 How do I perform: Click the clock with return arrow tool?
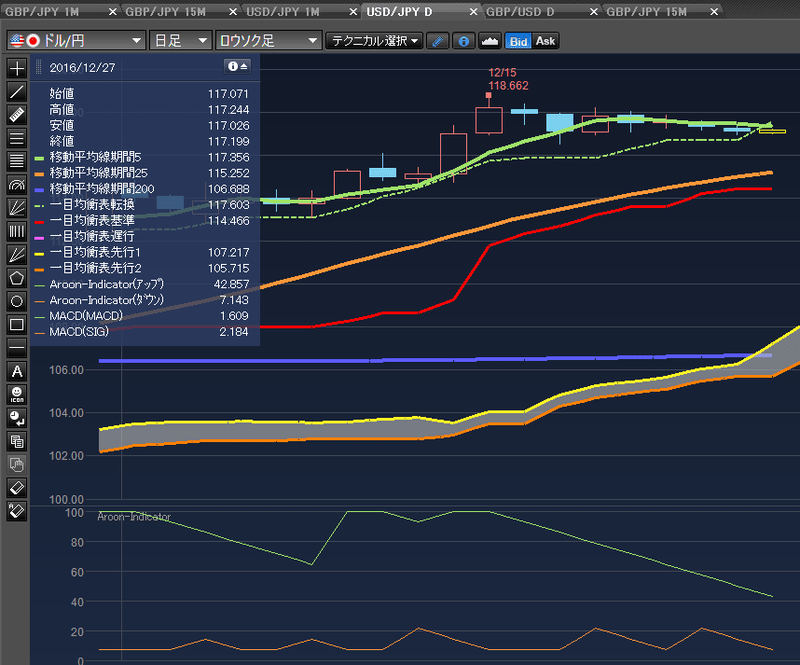point(17,418)
